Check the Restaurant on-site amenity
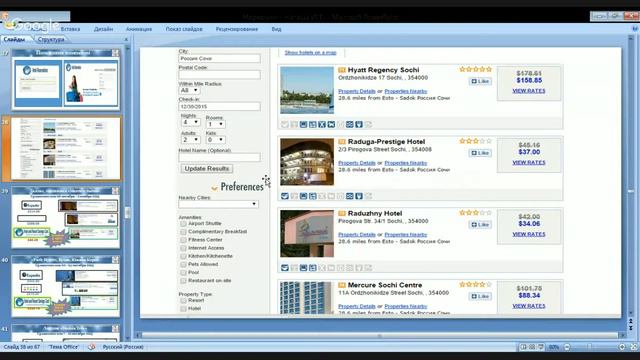This screenshot has width=640, height=360. click(183, 281)
